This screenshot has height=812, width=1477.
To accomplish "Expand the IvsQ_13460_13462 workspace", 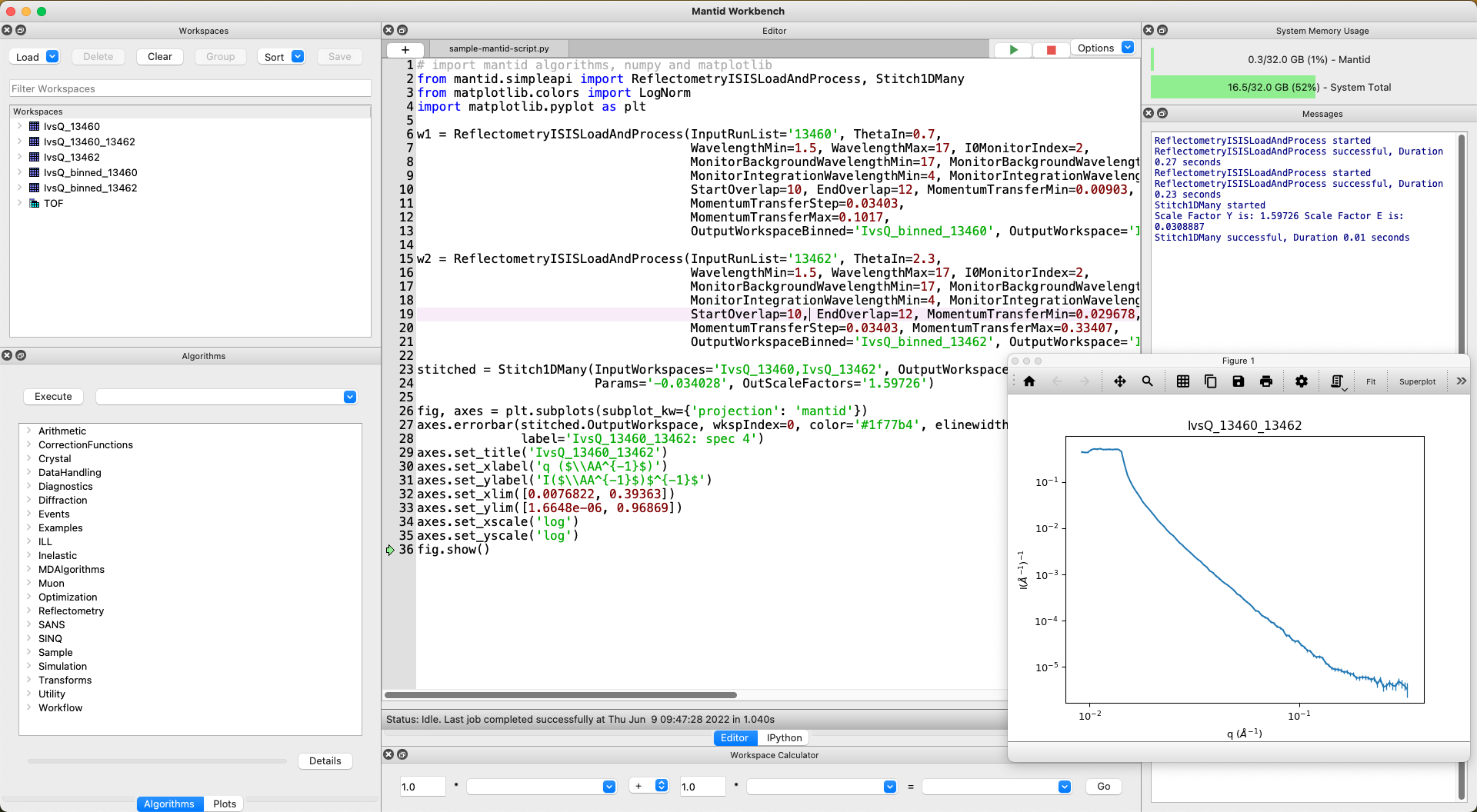I will 19,141.
